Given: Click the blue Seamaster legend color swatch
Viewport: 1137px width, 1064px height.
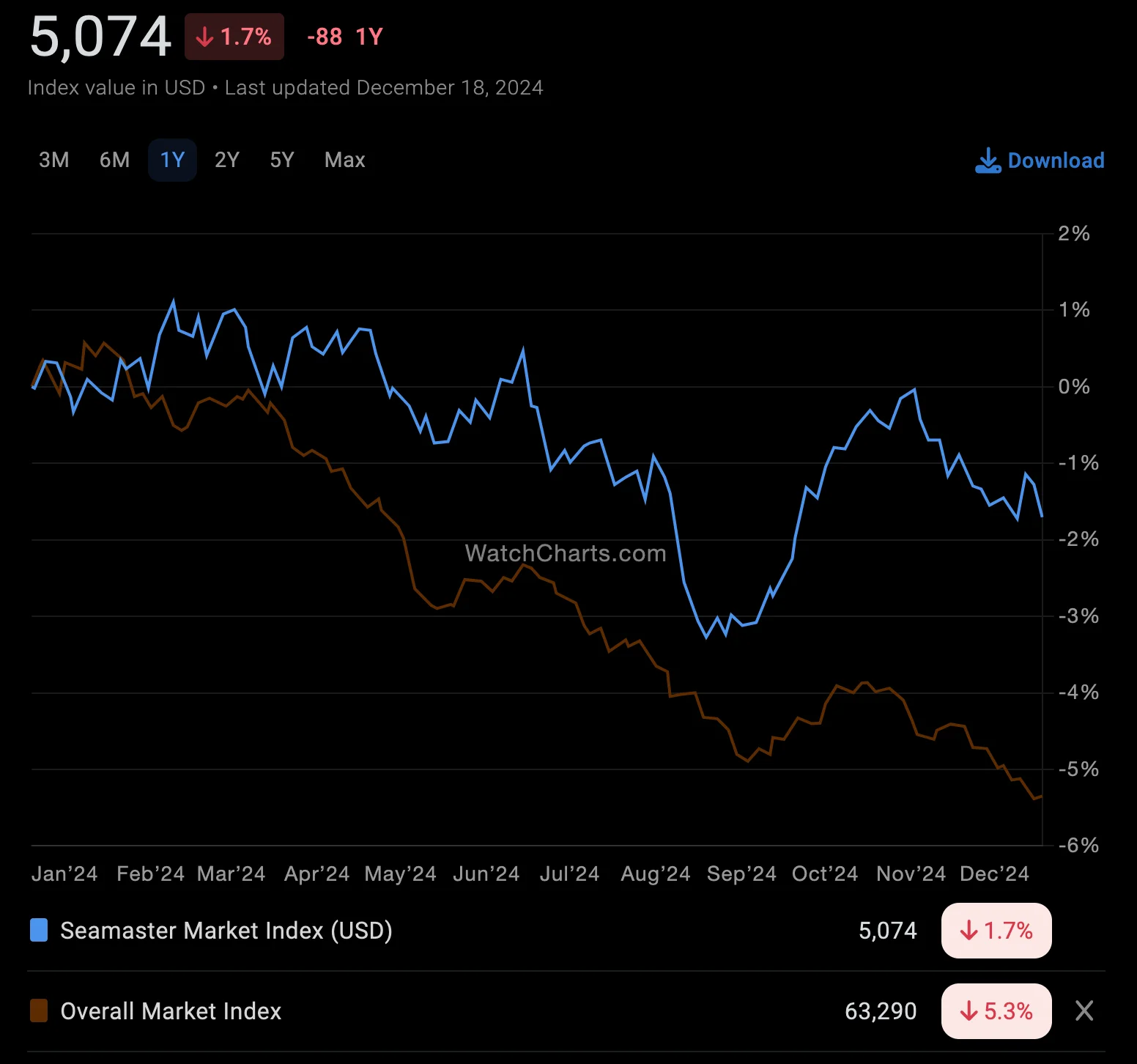Looking at the screenshot, I should click(x=39, y=930).
